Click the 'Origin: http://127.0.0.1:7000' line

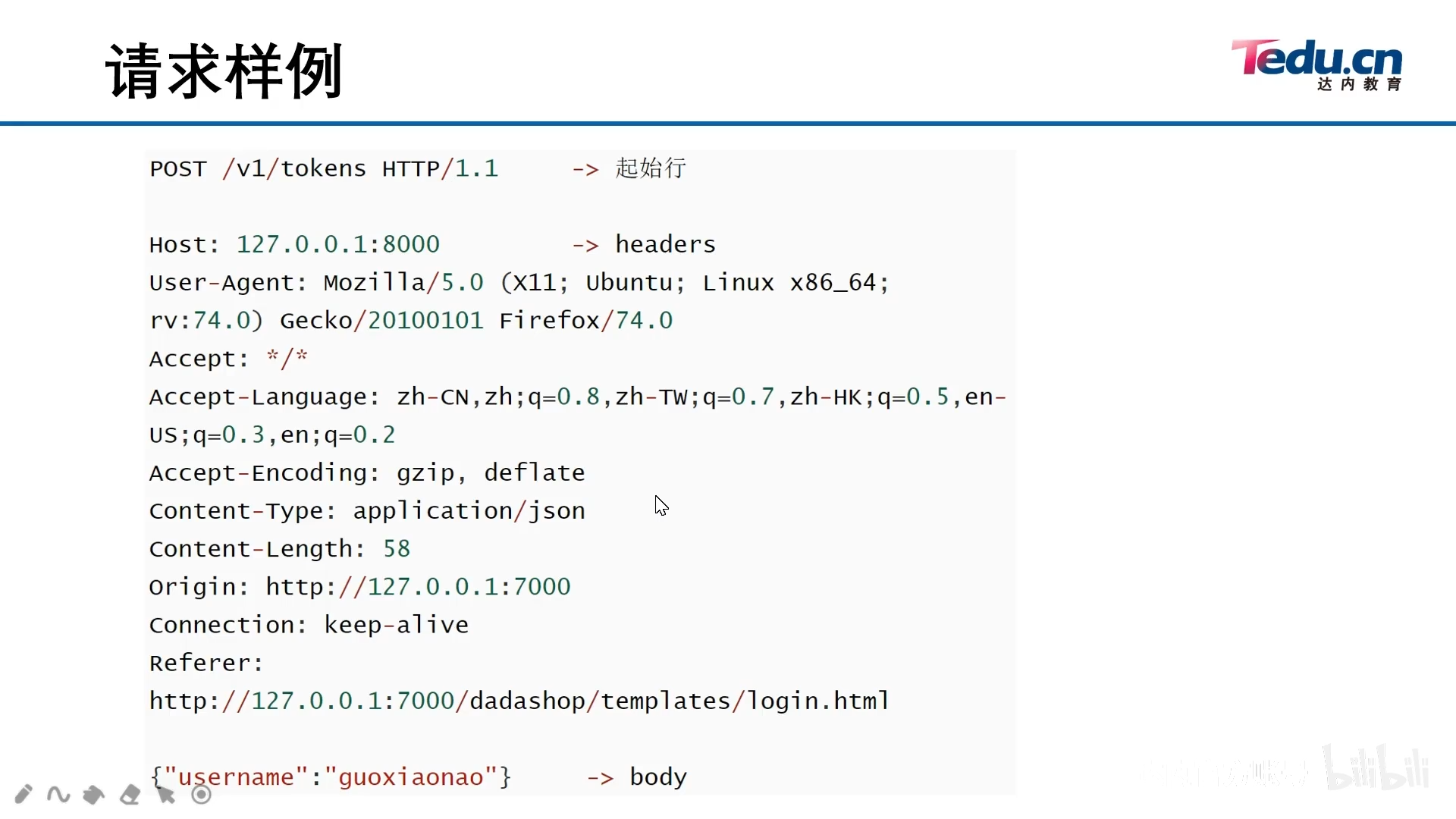(359, 586)
